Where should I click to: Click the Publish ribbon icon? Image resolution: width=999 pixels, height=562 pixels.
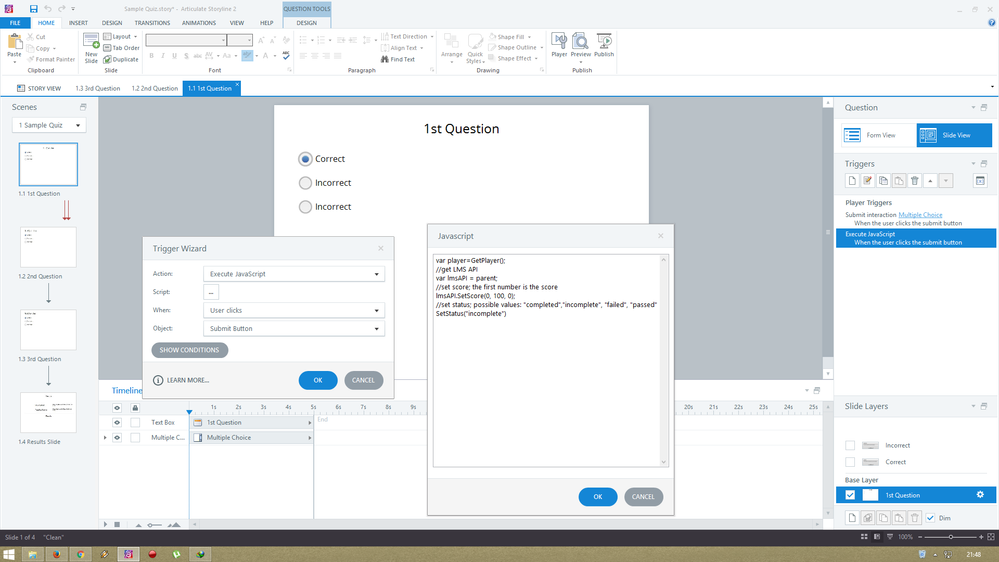[605, 44]
